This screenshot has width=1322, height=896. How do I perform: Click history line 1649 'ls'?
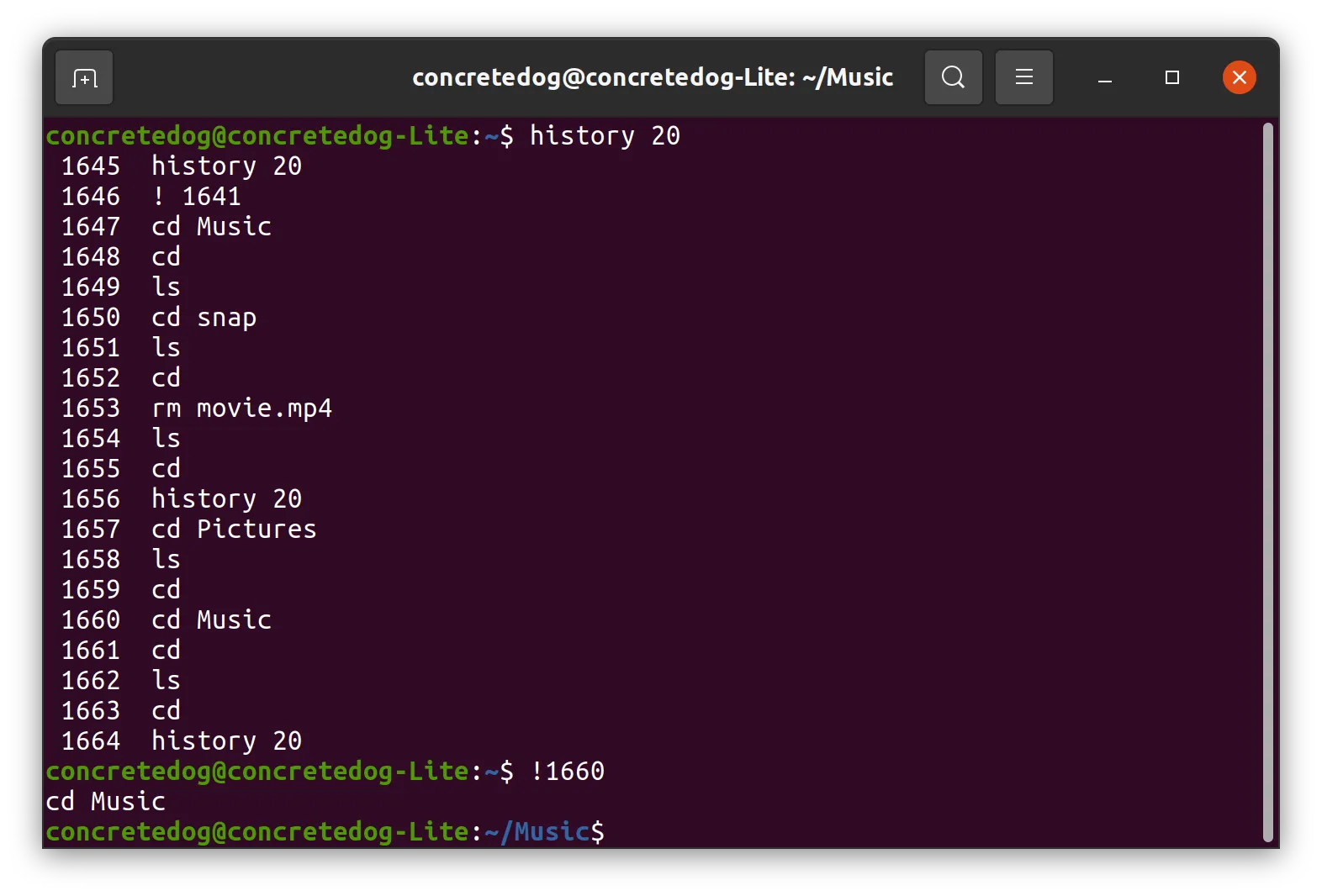(x=121, y=287)
